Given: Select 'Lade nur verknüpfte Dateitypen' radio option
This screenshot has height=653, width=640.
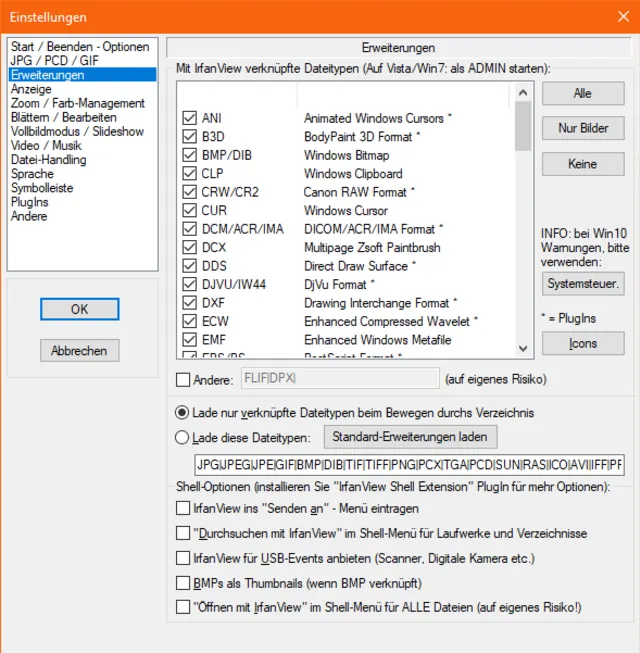Looking at the screenshot, I should pos(182,412).
